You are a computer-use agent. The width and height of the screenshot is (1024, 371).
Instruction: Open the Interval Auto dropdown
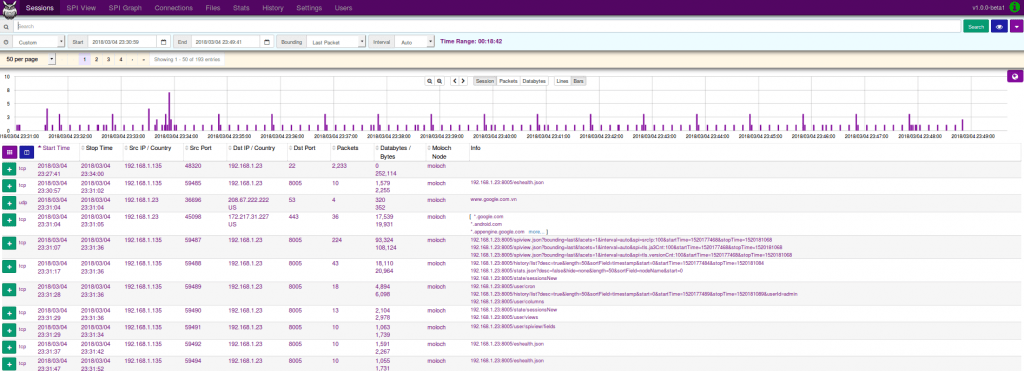tap(415, 42)
